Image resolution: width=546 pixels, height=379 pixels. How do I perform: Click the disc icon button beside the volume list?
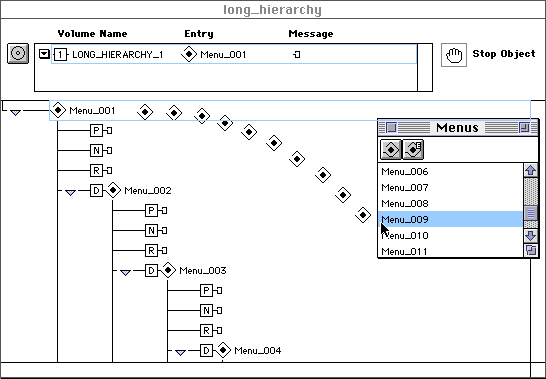[18, 54]
